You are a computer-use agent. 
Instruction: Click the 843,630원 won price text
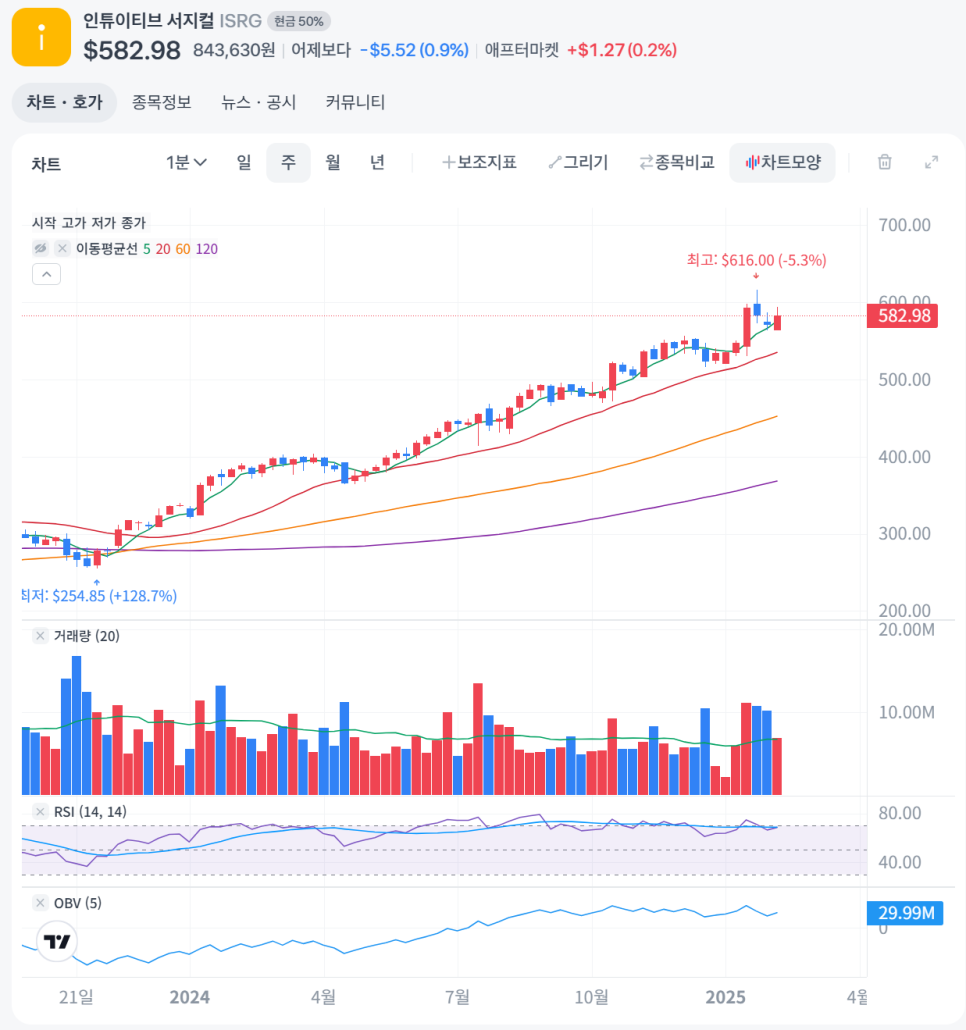[234, 50]
